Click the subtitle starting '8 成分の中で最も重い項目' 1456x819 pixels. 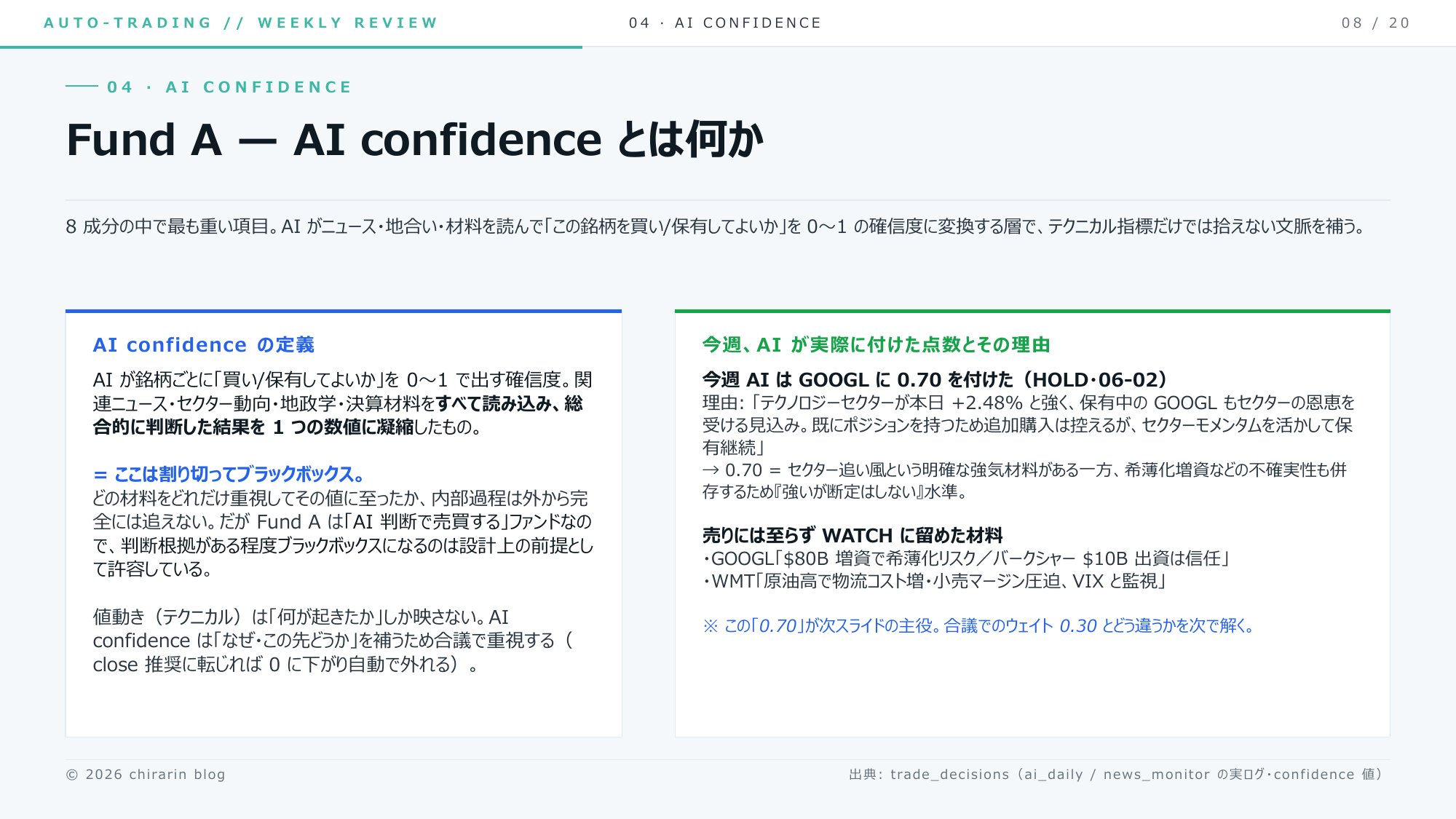tap(716, 226)
